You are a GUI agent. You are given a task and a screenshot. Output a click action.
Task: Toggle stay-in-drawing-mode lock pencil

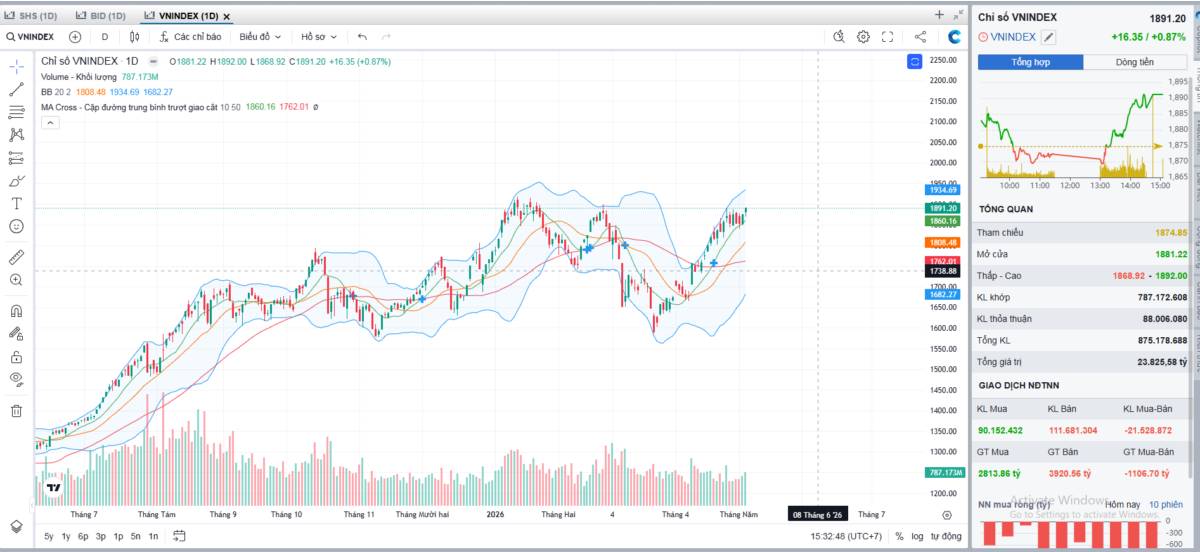16,334
